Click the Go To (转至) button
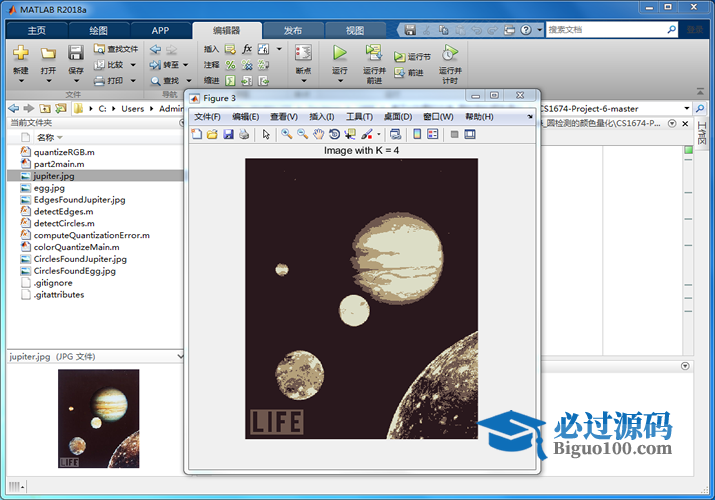This screenshot has height=500, width=715. [x=164, y=65]
